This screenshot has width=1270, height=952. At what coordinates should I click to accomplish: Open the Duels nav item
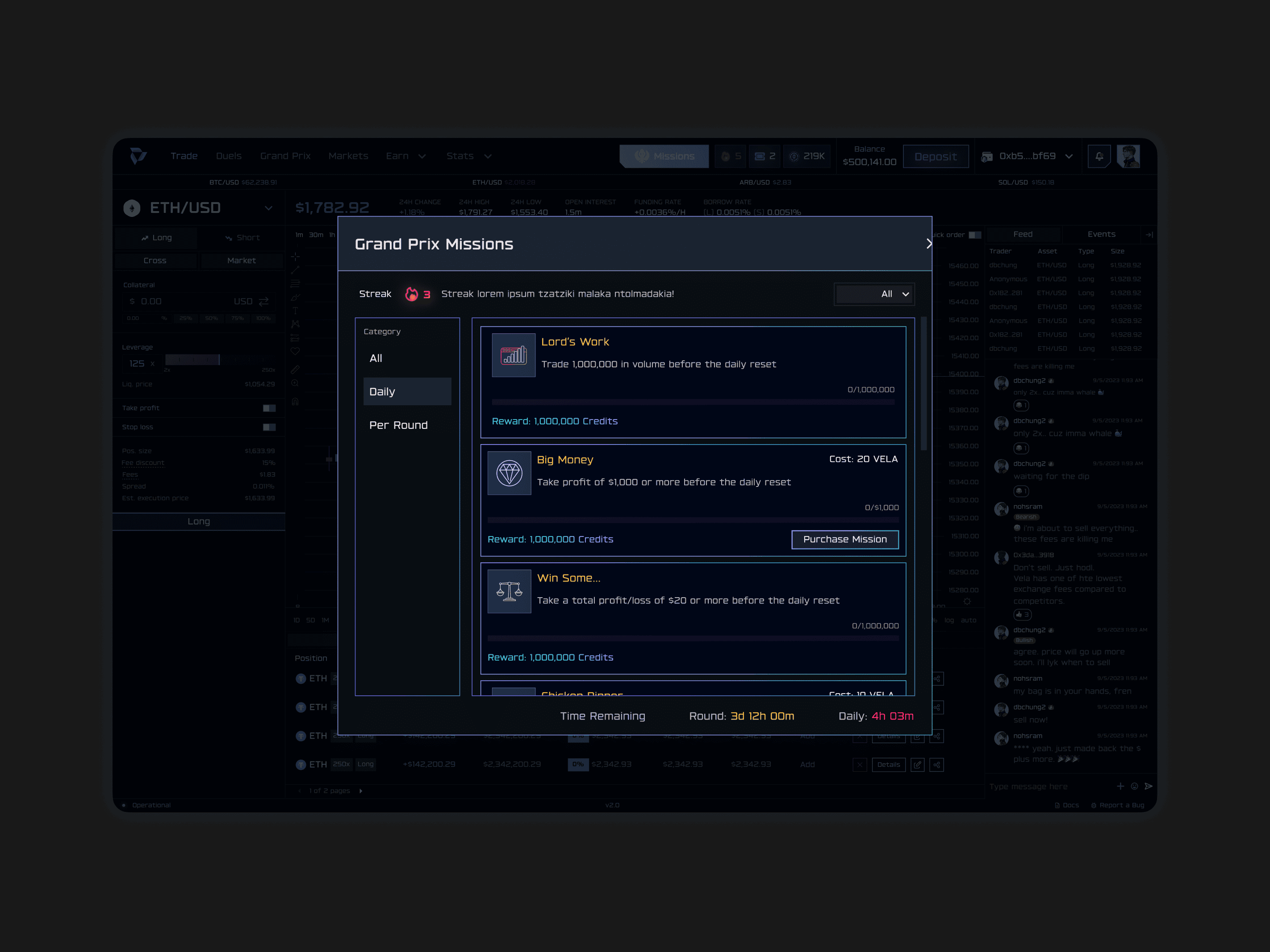[229, 156]
